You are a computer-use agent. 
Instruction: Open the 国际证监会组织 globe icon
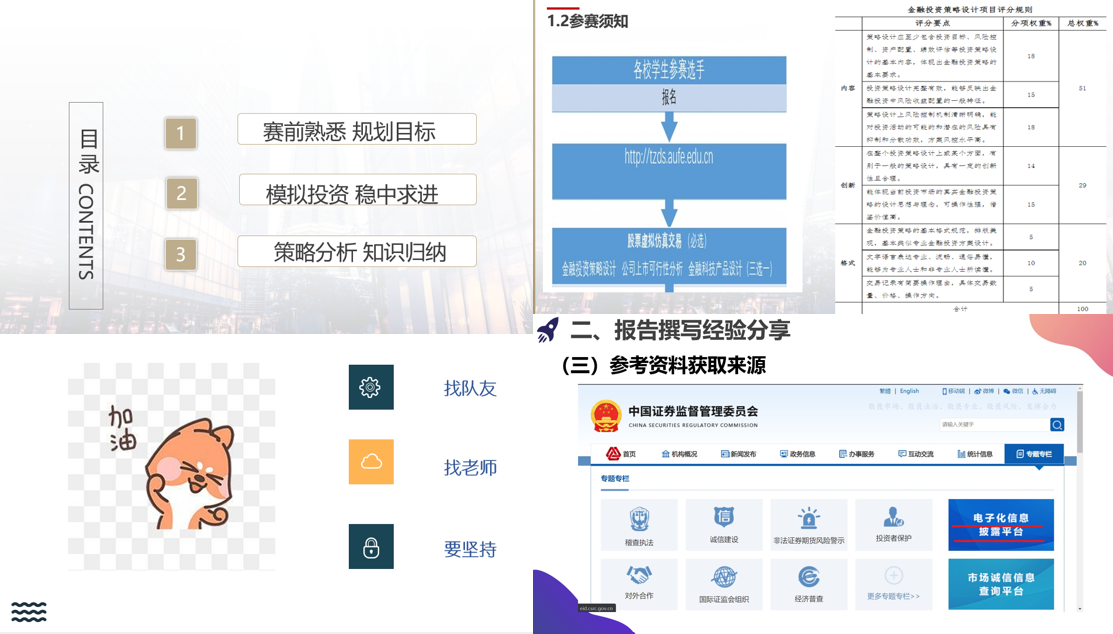click(724, 581)
